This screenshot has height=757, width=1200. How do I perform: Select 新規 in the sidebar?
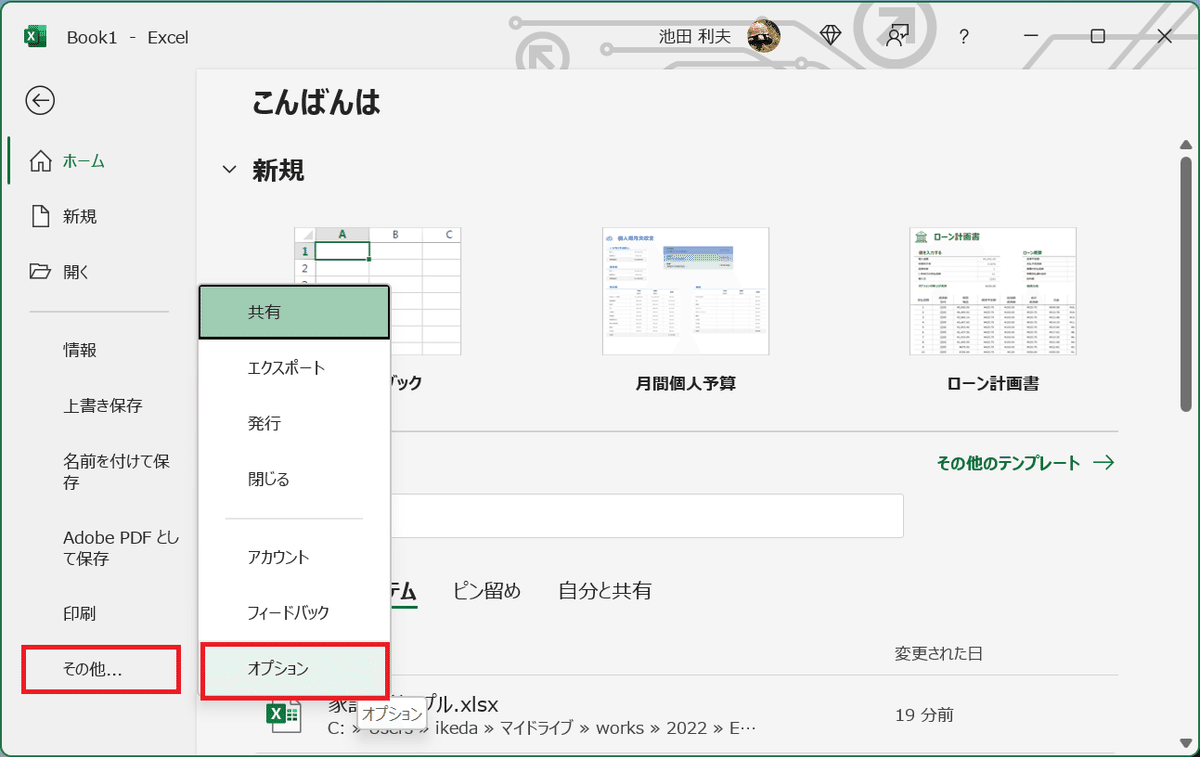(x=80, y=216)
